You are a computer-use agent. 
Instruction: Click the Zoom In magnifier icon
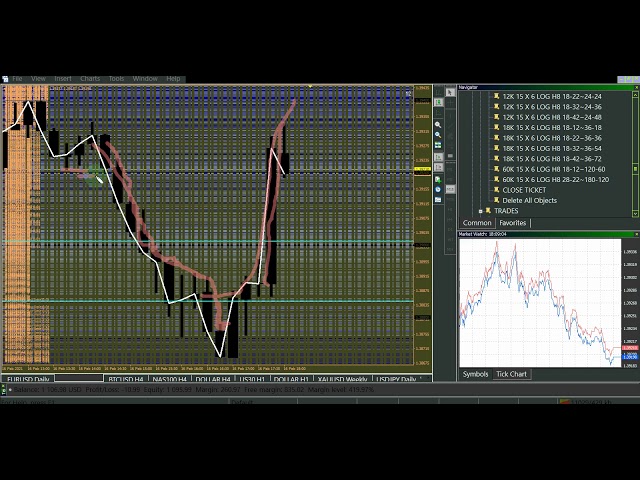(x=438, y=125)
